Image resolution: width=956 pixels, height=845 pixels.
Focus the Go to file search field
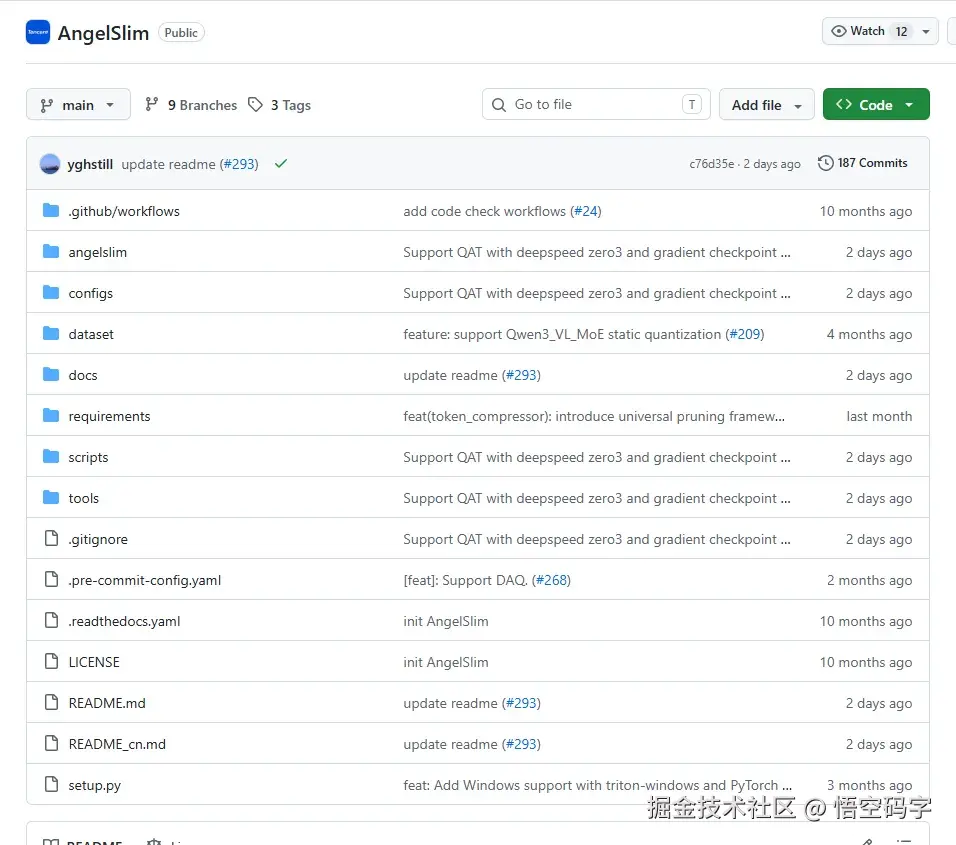tap(596, 104)
